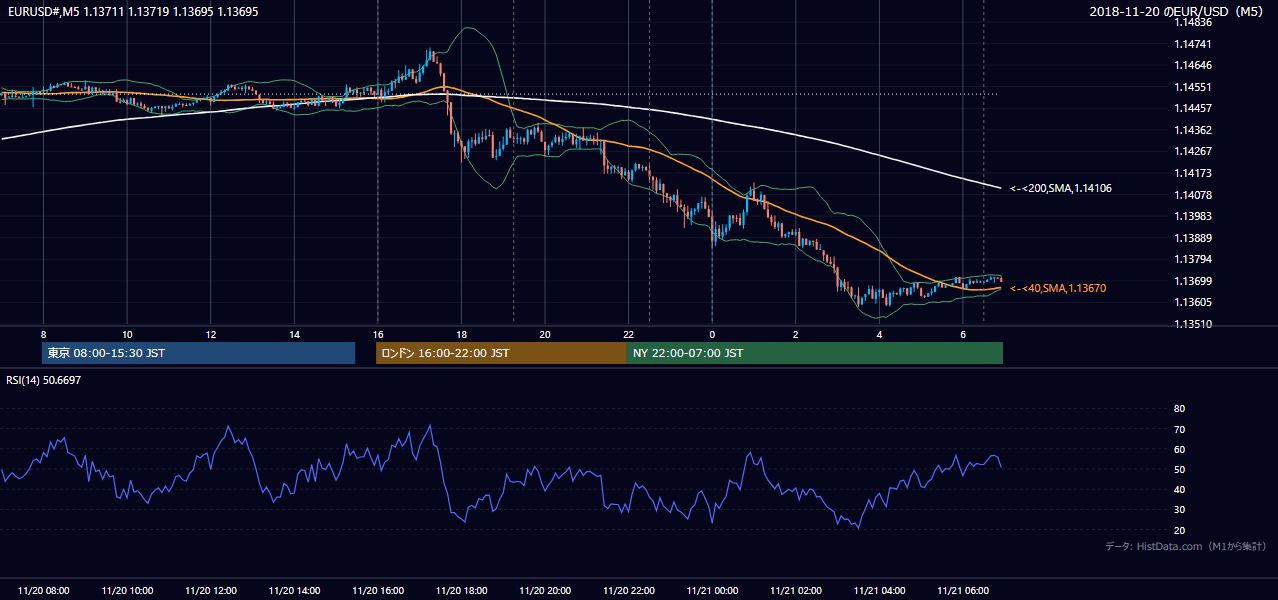This screenshot has height=600, width=1278.
Task: Click price axis value 1.13605
Action: (1191, 302)
